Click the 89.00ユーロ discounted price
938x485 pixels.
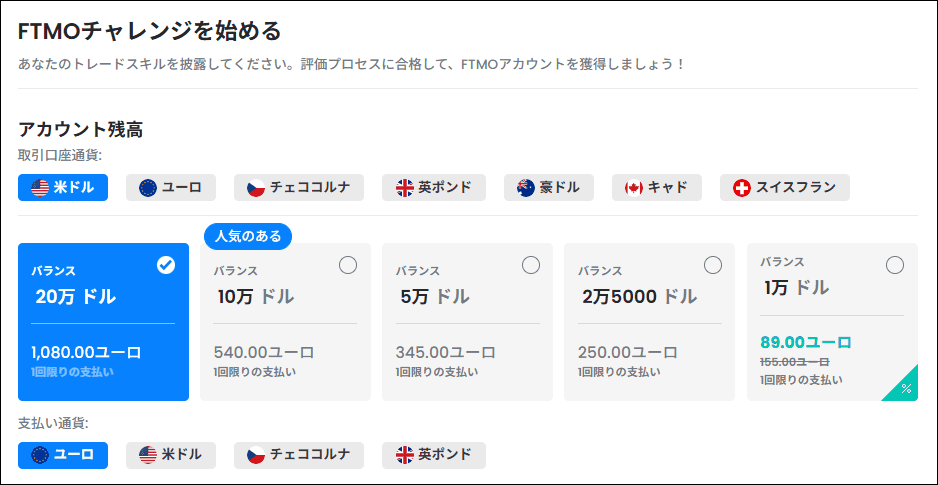(806, 343)
